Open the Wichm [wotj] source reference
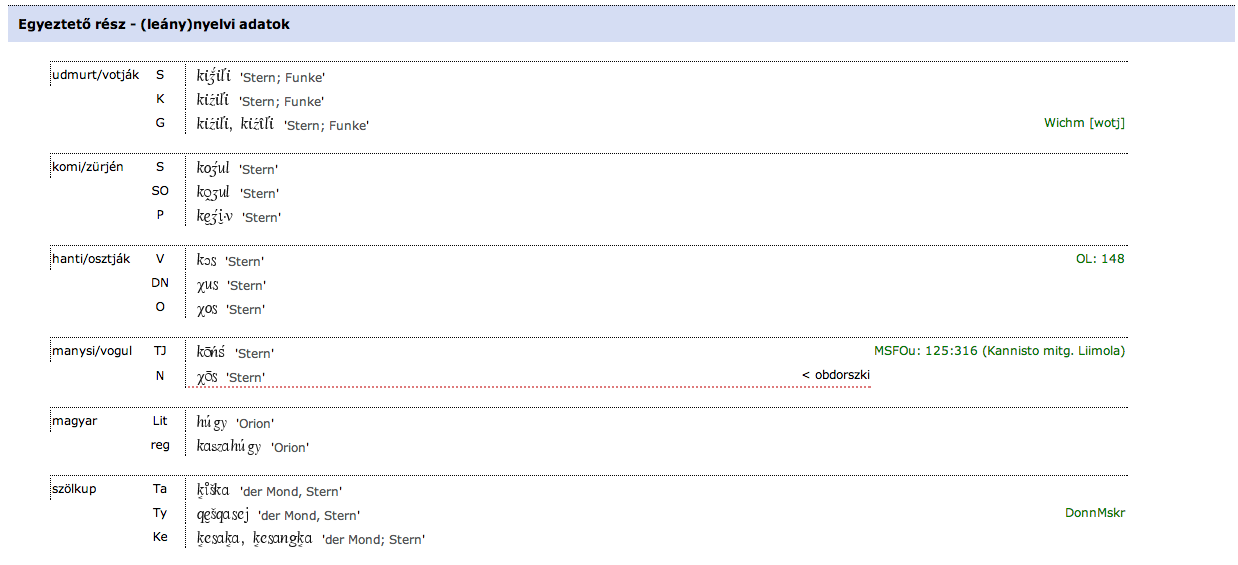The width and height of the screenshot is (1238, 565). (x=1084, y=123)
